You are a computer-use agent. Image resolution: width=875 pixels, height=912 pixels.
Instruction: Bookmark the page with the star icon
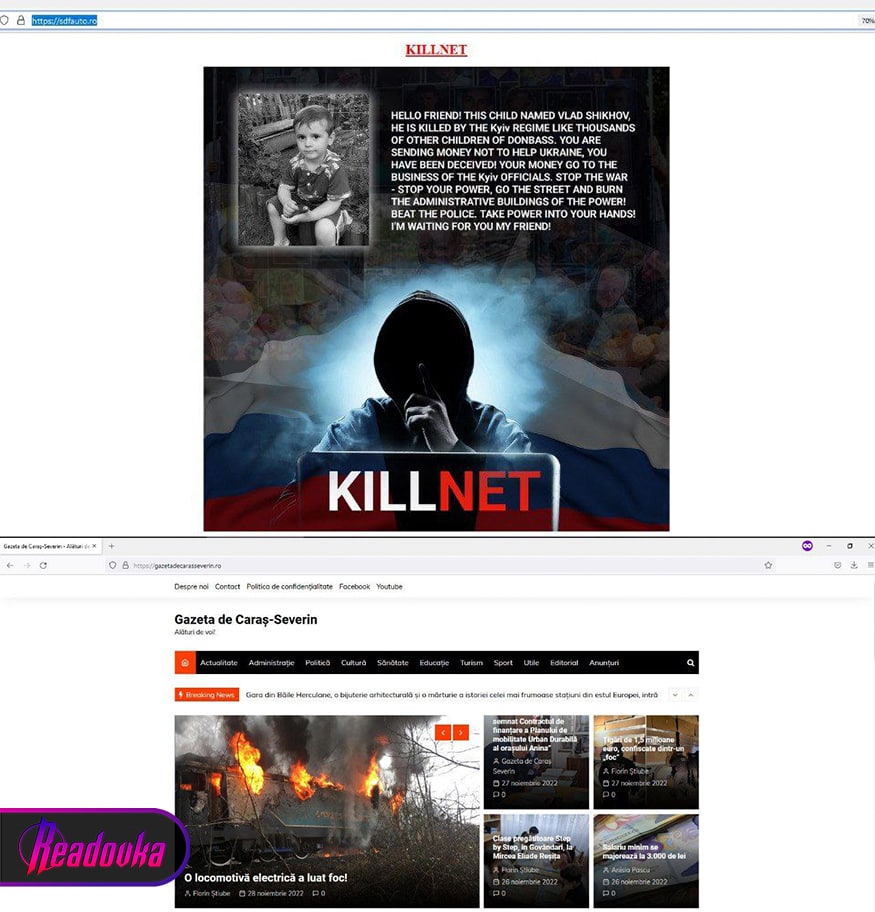[x=768, y=565]
